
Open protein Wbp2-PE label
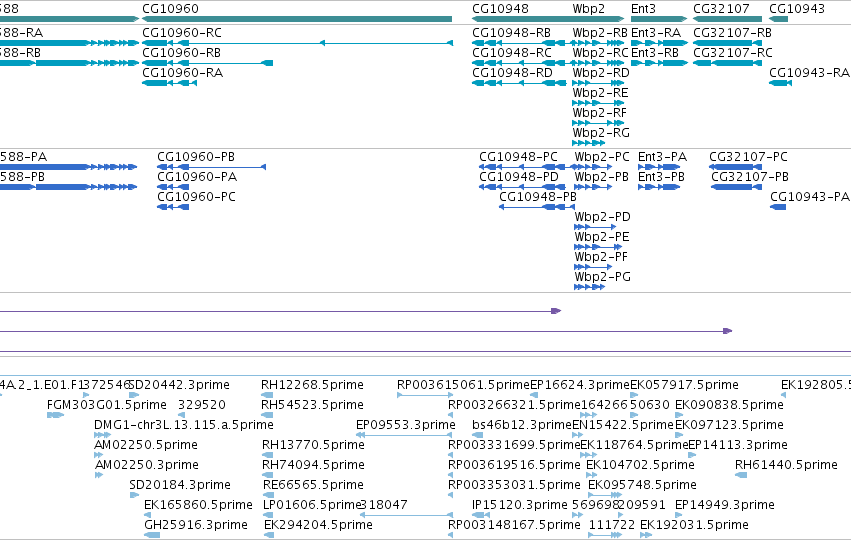pyautogui.click(x=602, y=237)
